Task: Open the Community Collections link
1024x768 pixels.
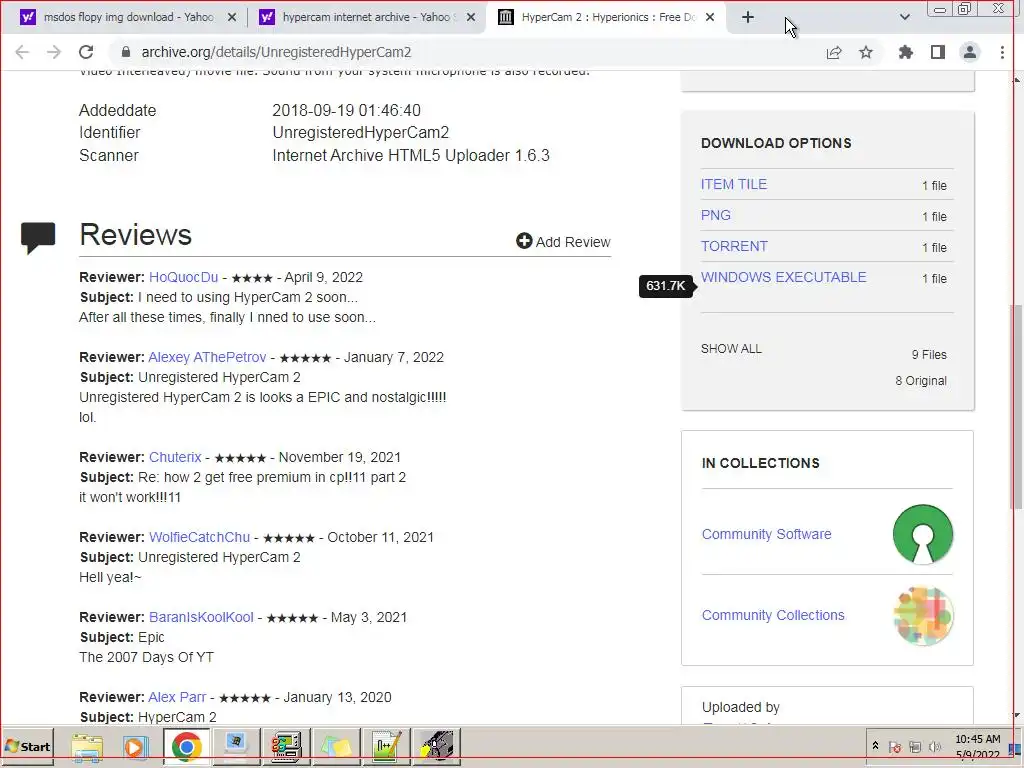Action: pyautogui.click(x=773, y=615)
